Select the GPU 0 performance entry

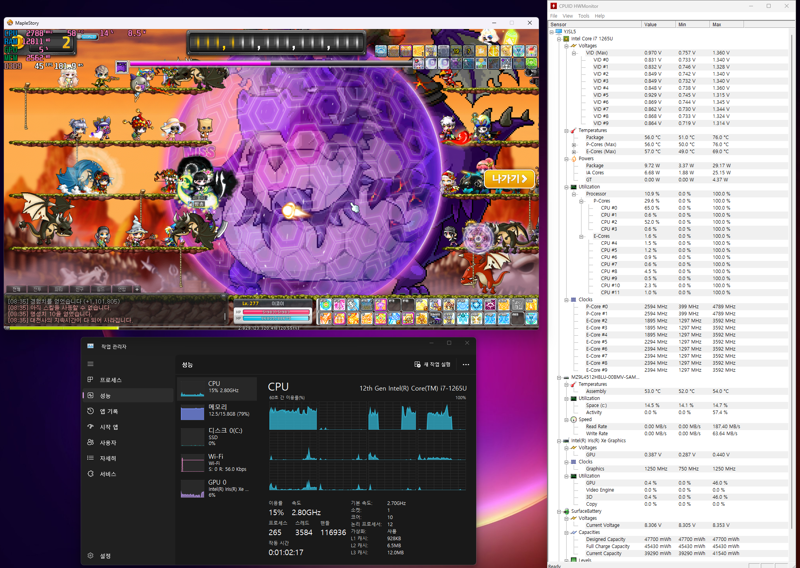click(x=217, y=488)
